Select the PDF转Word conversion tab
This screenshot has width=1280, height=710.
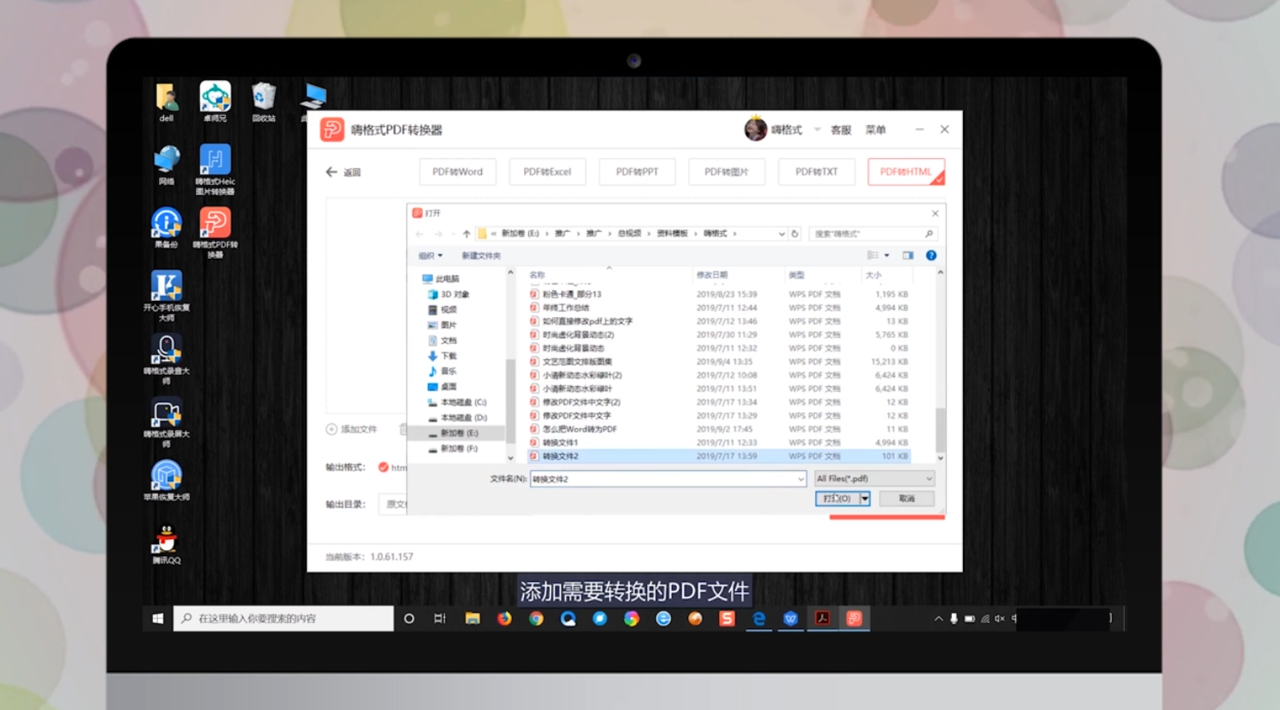click(x=457, y=172)
